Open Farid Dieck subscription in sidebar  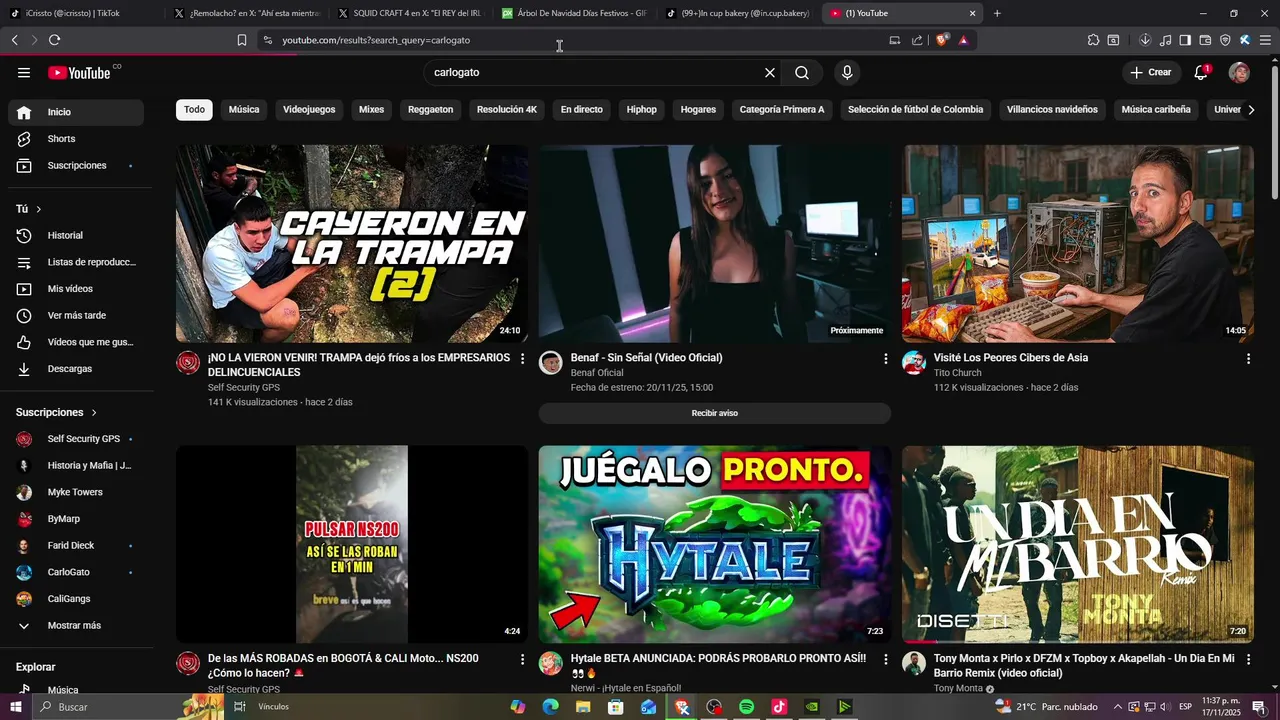tap(76, 546)
